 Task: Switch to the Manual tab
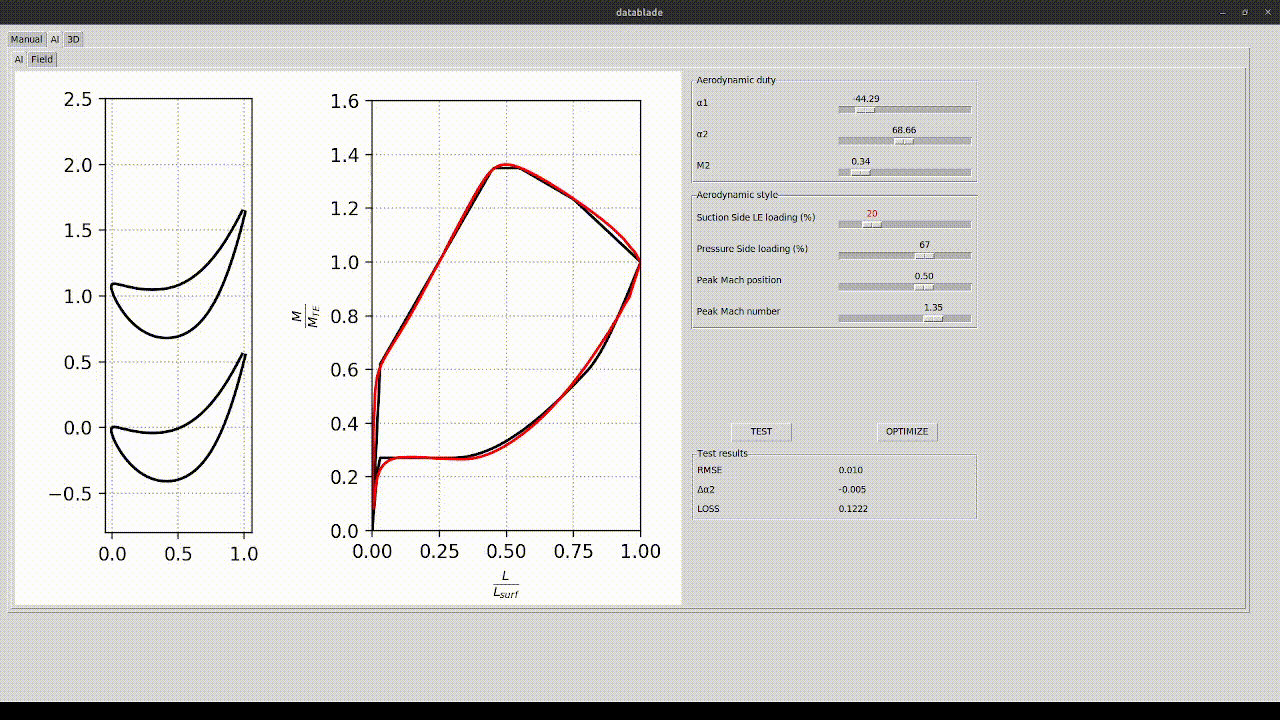tap(26, 40)
